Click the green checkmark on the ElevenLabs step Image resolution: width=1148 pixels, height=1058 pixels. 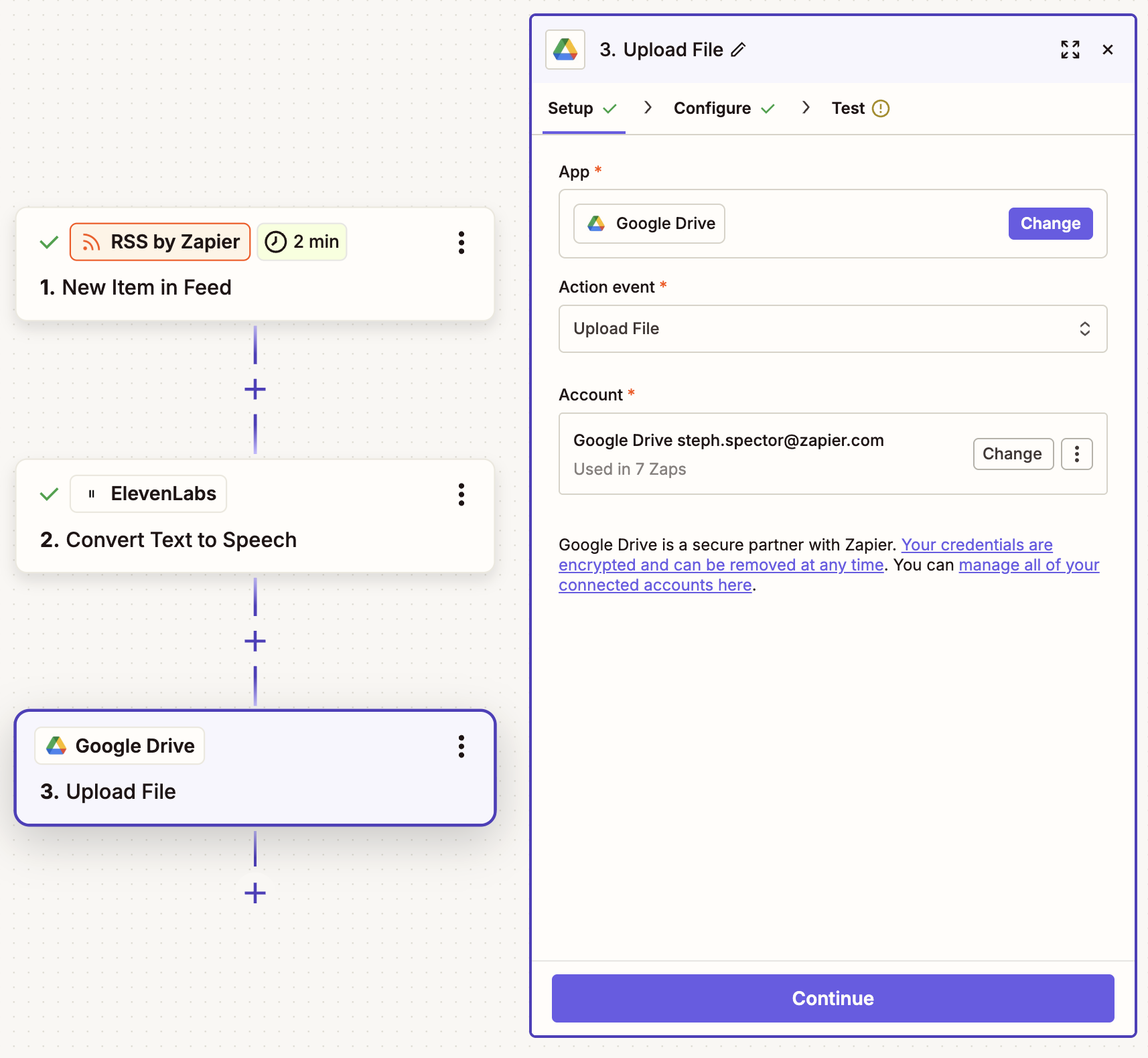click(x=48, y=494)
